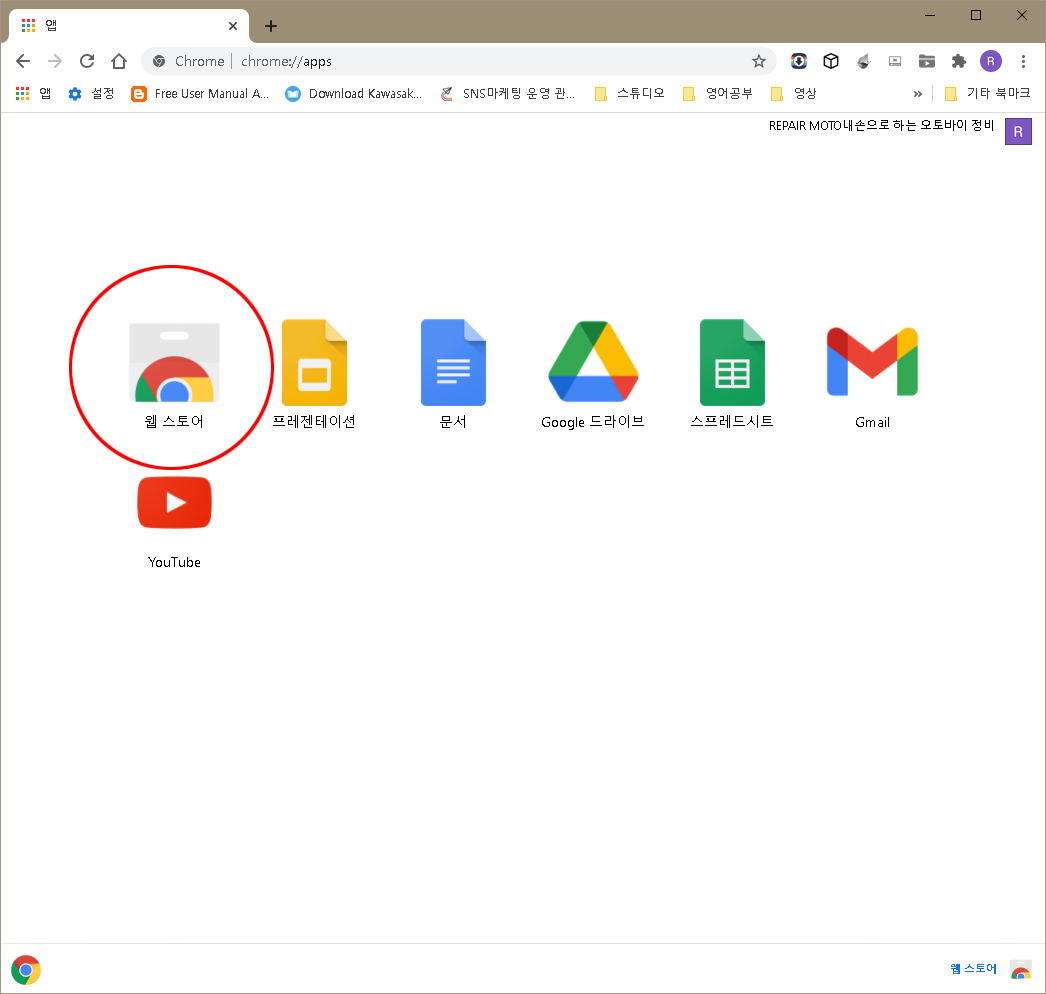This screenshot has height=994, width=1046.
Task: Open the Web Store app icon
Action: 174,363
